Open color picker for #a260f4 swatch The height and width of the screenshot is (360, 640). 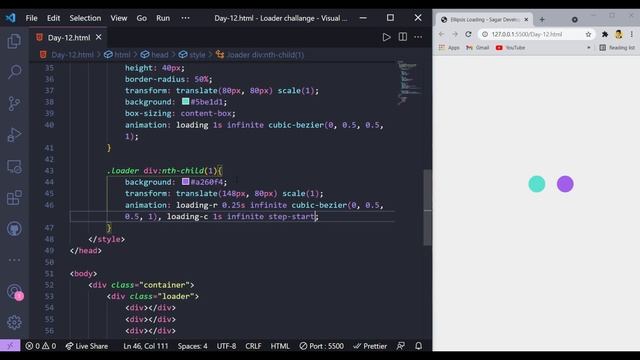pyautogui.click(x=185, y=181)
